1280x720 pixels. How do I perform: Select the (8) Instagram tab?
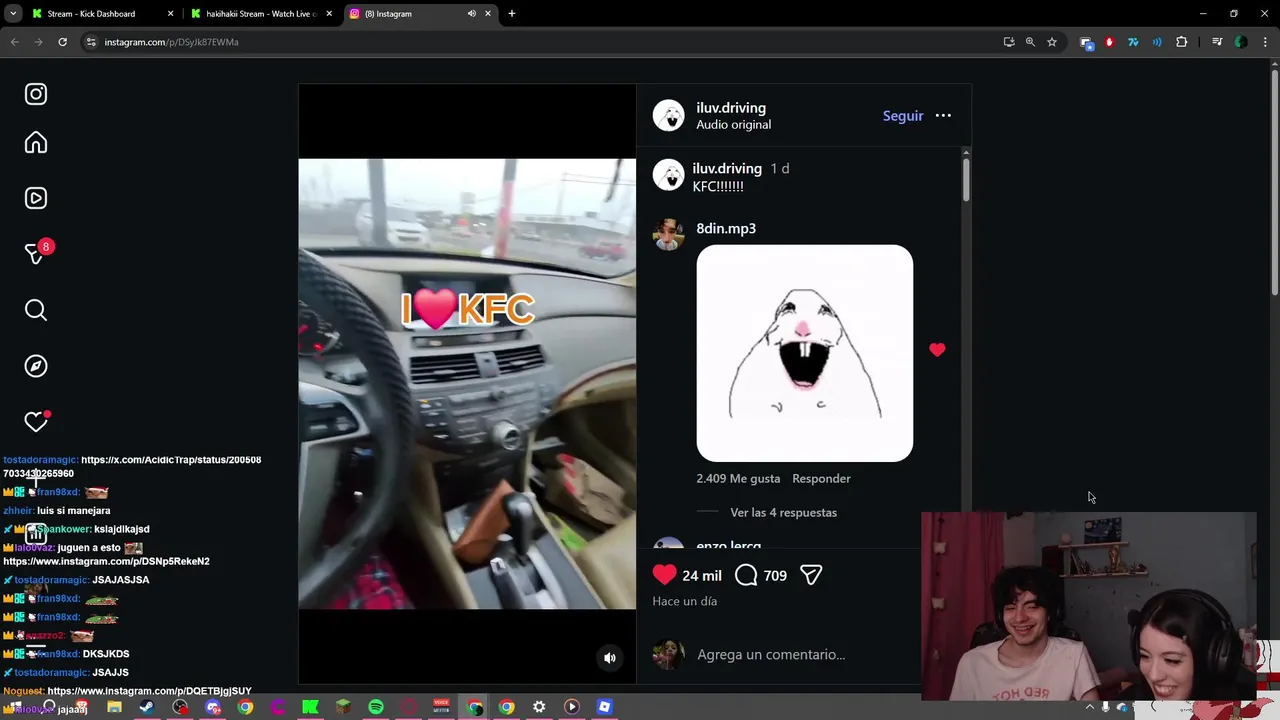tap(420, 14)
